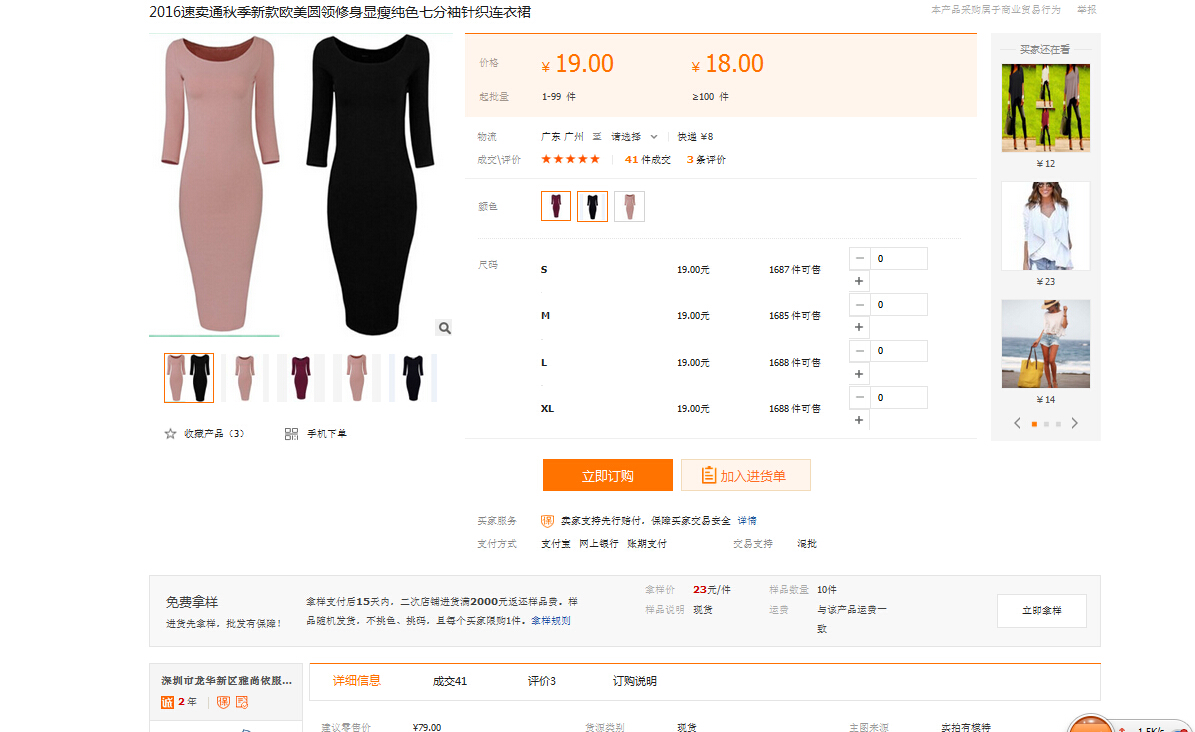Select the black dress color option
The width and height of the screenshot is (1195, 732).
592,206
